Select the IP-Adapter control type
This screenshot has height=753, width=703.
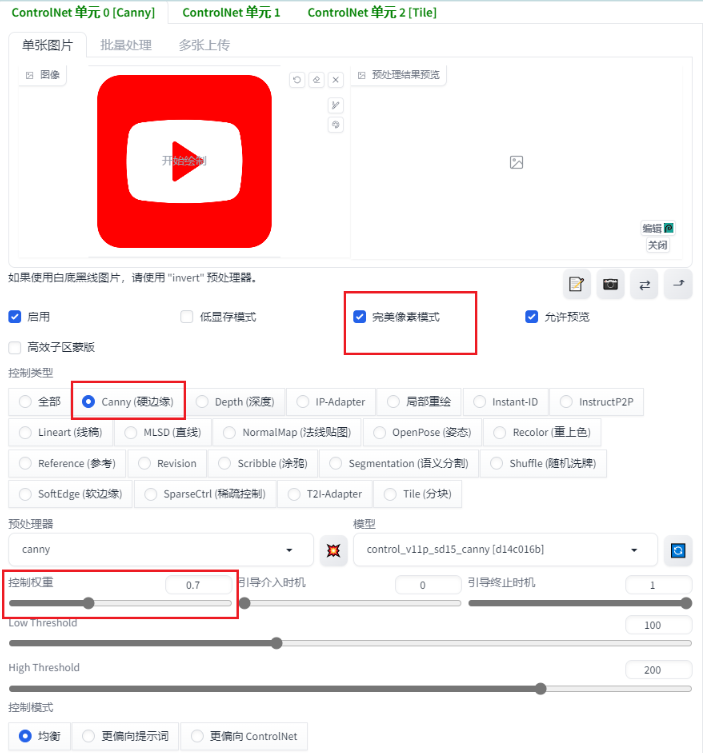coord(331,402)
